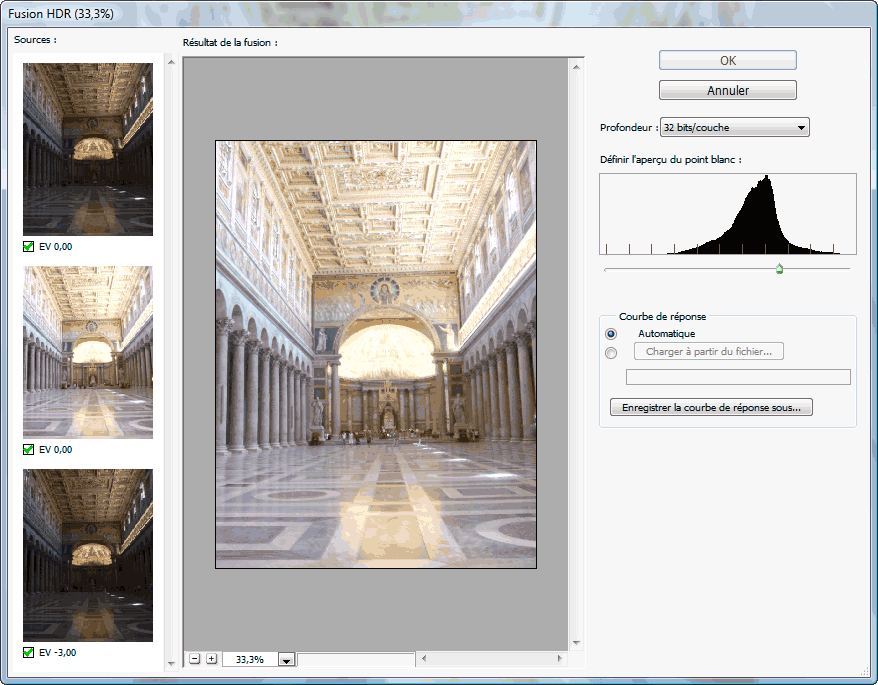
Task: Uncheck the EV -3,00 source checkbox
Action: [29, 653]
